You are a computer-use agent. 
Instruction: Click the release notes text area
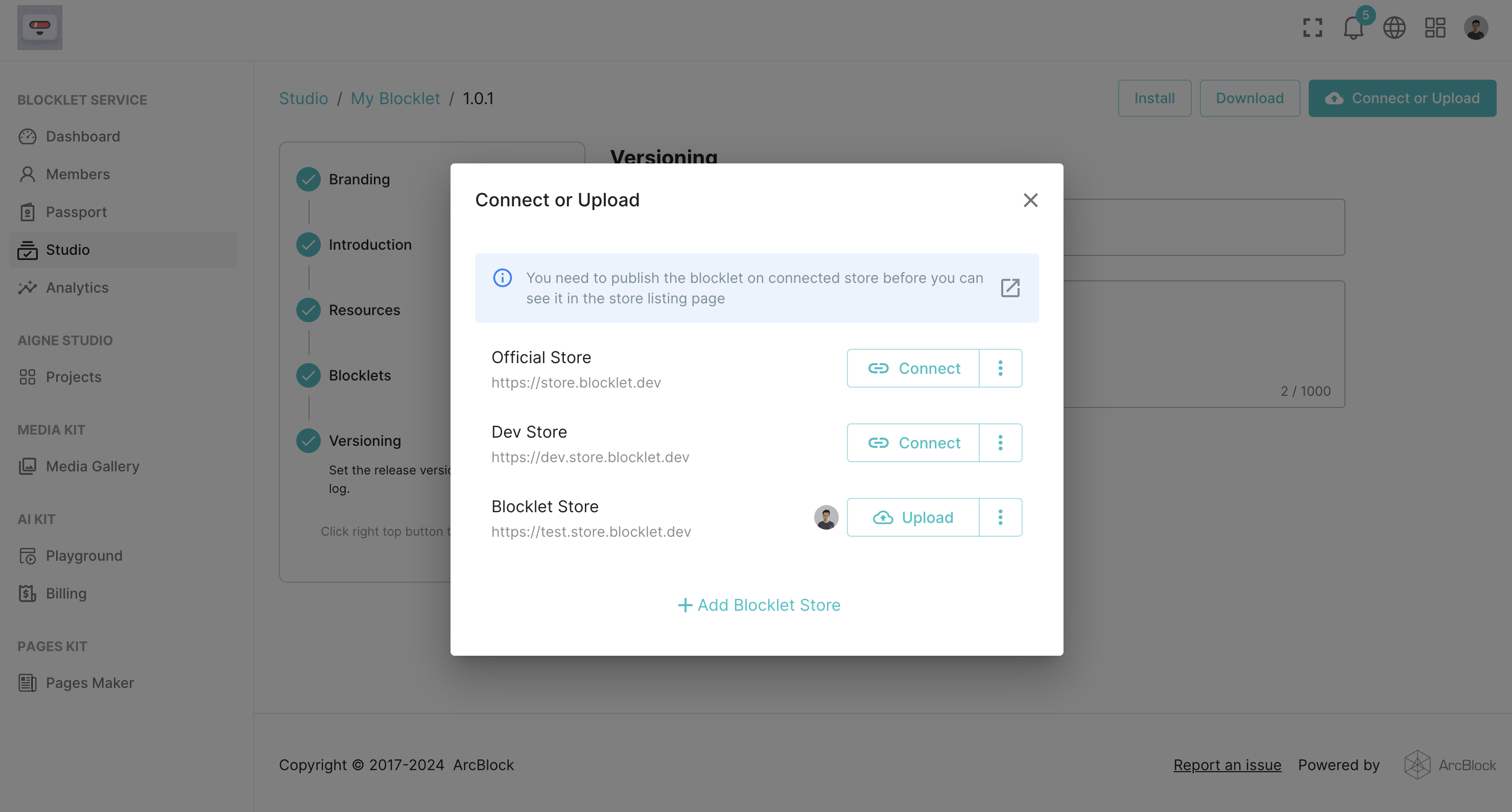pyautogui.click(x=1203, y=344)
